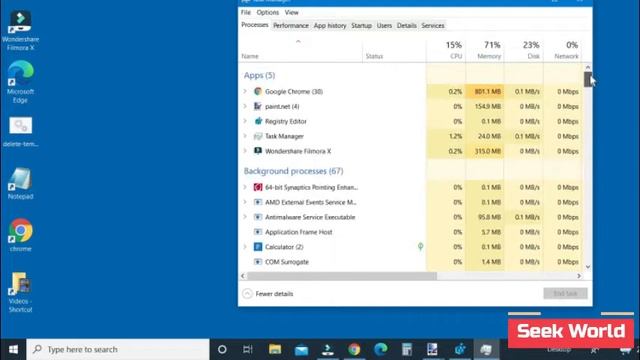Switch to the Startup tab

coord(361,25)
